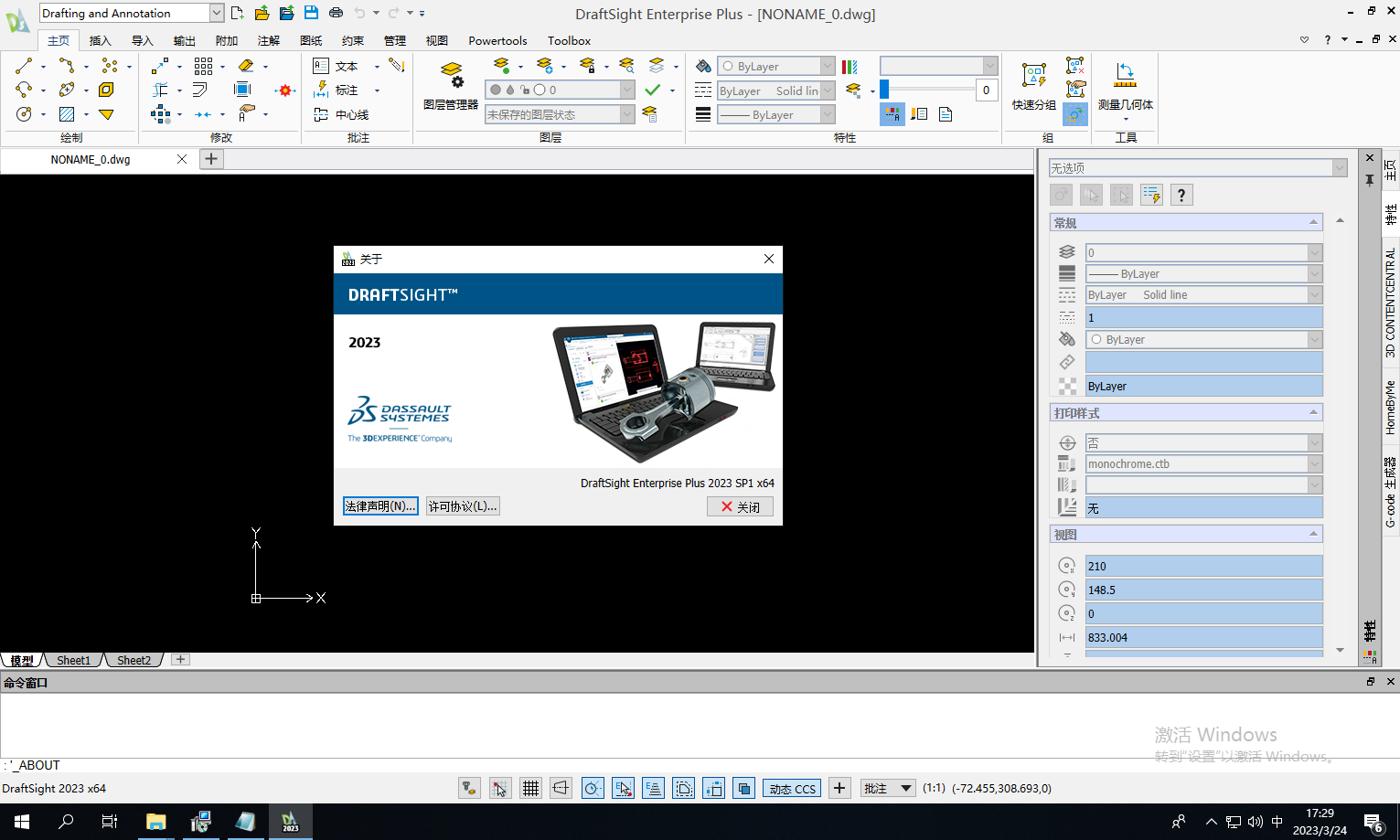Image resolution: width=1400 pixels, height=840 pixels.
Task: Click the 许可协议(L)... button
Action: 463,505
